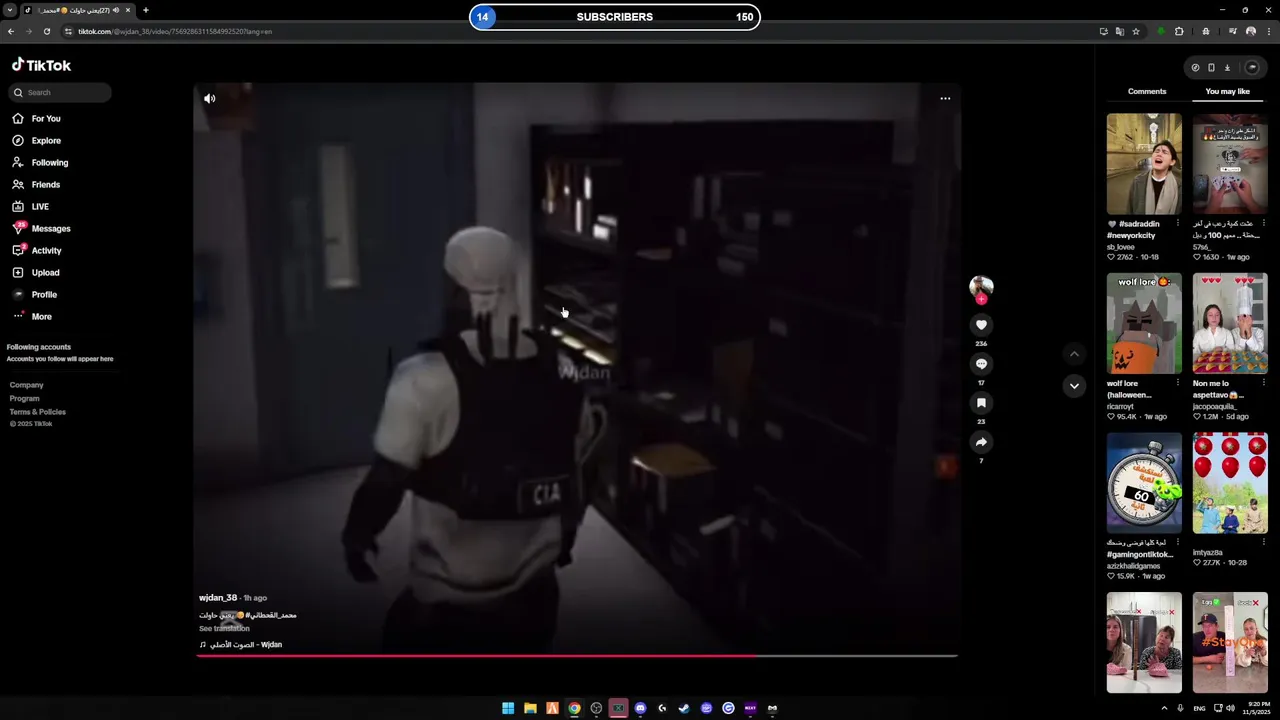The image size is (1280, 720).
Task: Open Discord from the taskbar
Action: (640, 708)
